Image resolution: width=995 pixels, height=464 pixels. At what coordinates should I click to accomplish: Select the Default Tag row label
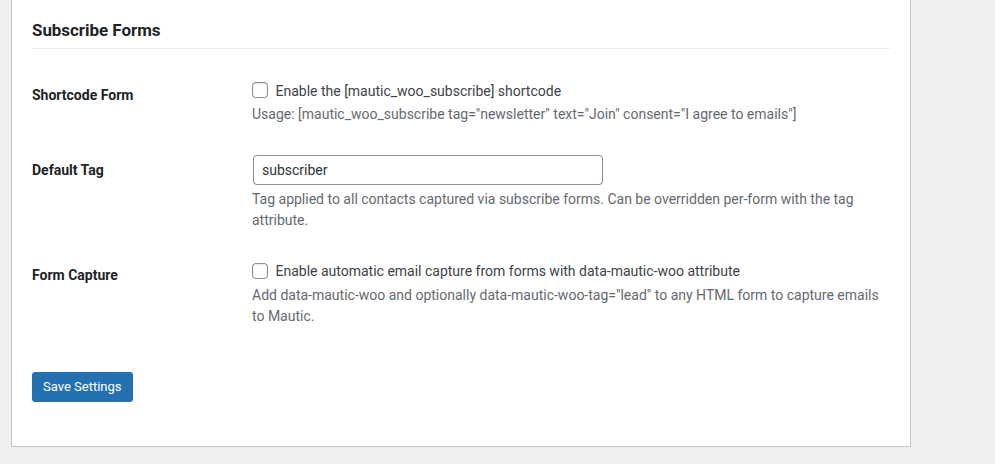[x=68, y=170]
